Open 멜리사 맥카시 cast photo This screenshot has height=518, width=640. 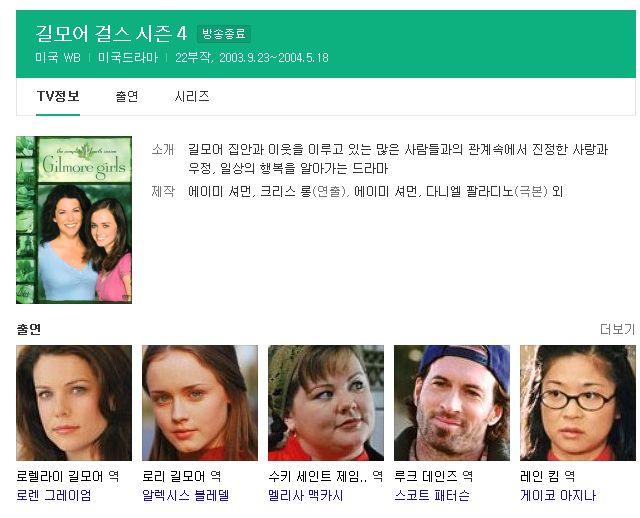[x=326, y=403]
